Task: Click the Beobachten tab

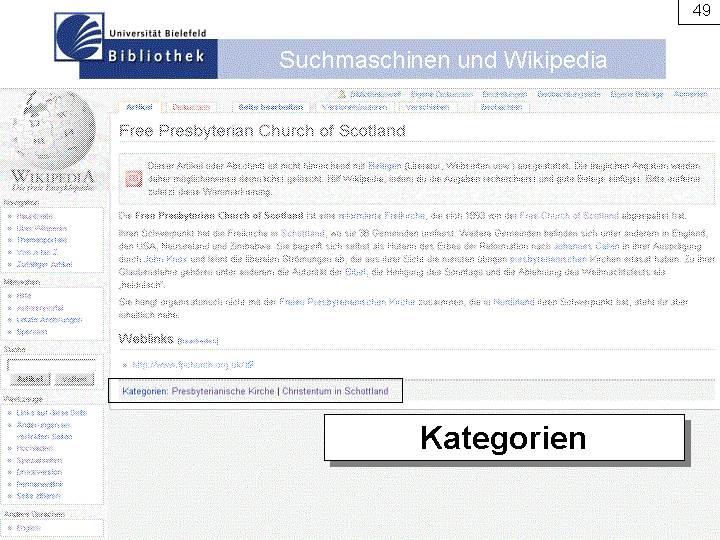Action: point(501,107)
